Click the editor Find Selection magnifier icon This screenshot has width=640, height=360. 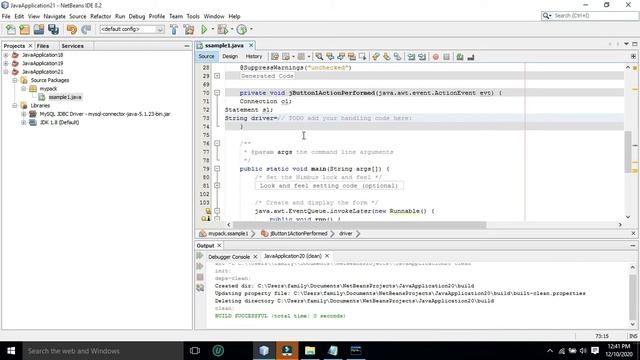coord(319,57)
